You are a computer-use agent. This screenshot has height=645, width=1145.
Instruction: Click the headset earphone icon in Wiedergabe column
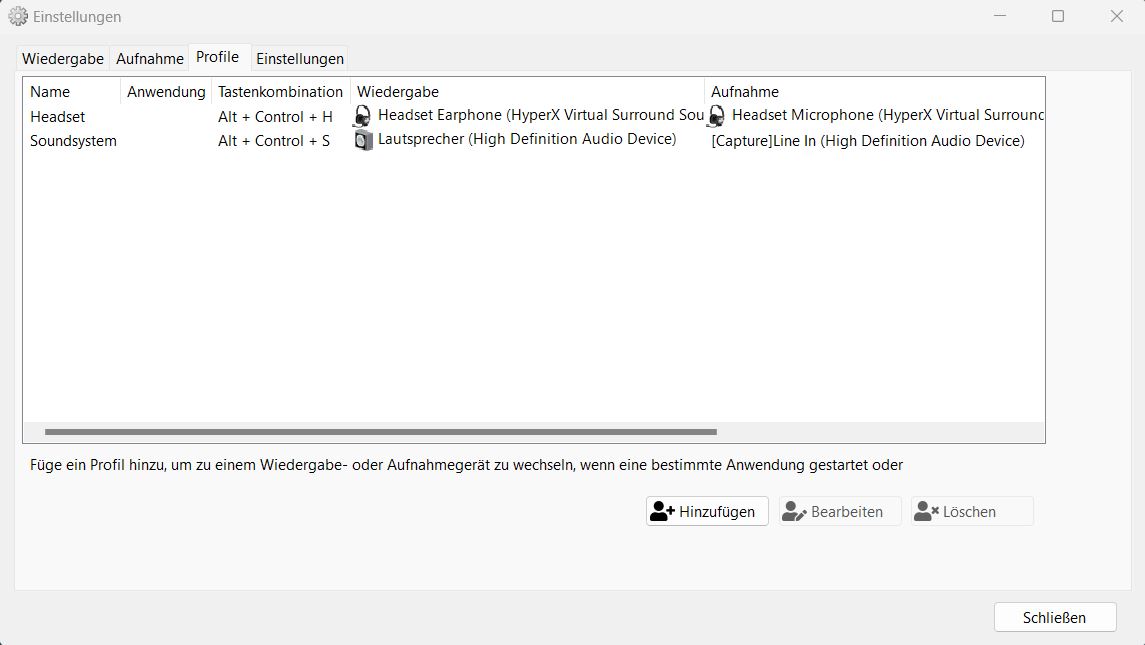pos(363,116)
